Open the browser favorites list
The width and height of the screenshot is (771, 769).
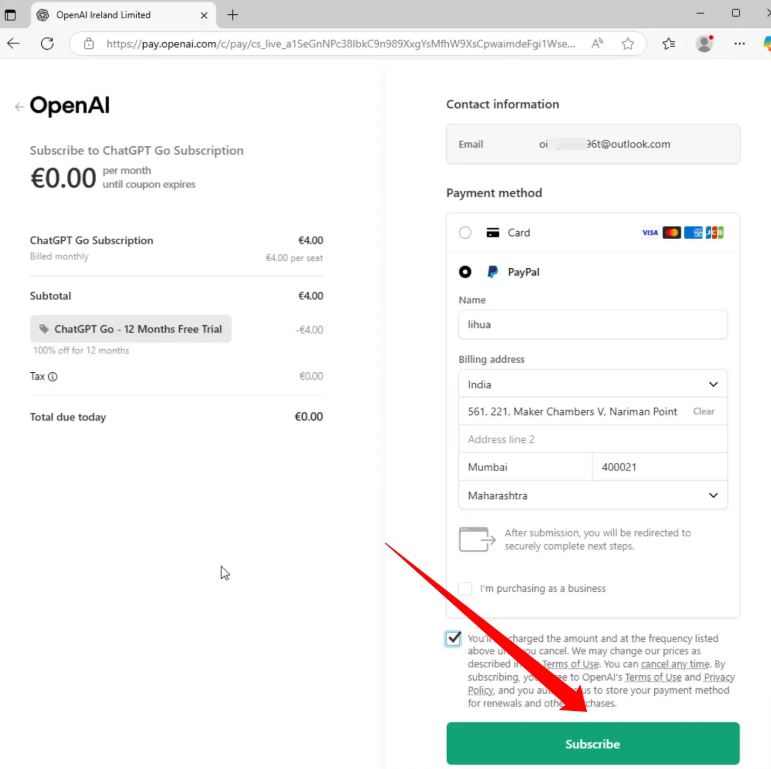(x=669, y=44)
